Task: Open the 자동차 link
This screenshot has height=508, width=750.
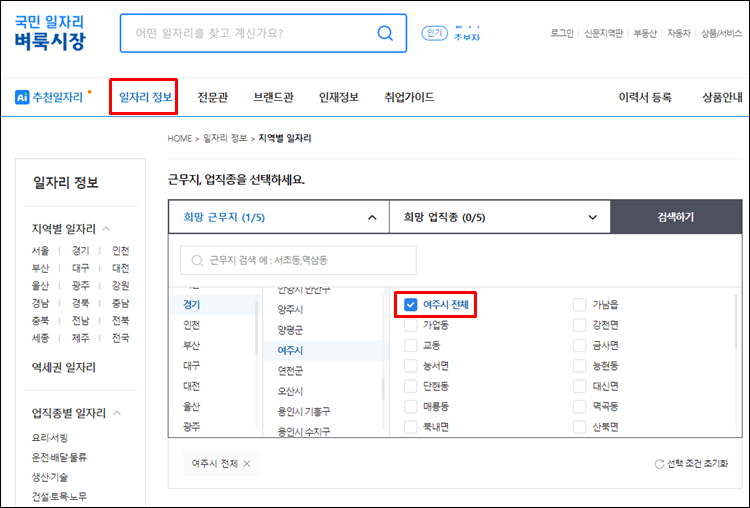Action: click(679, 33)
